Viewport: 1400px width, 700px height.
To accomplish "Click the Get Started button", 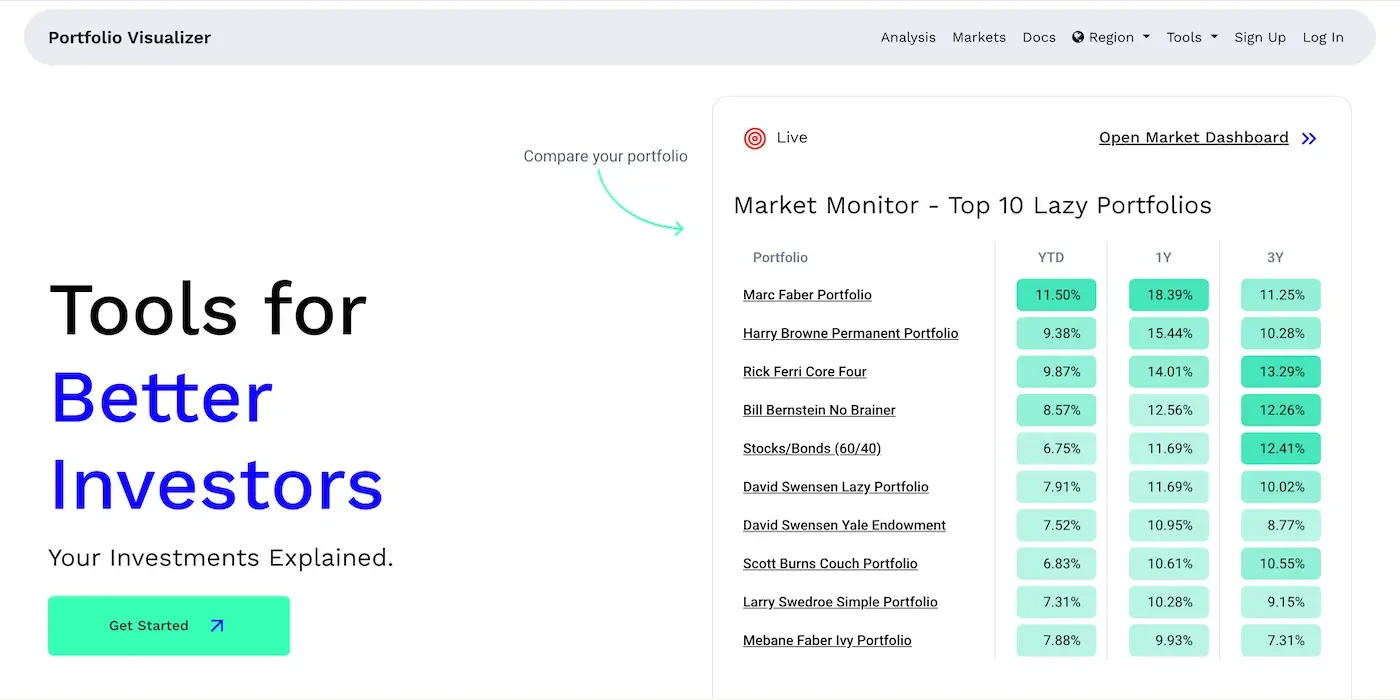I will [x=169, y=626].
